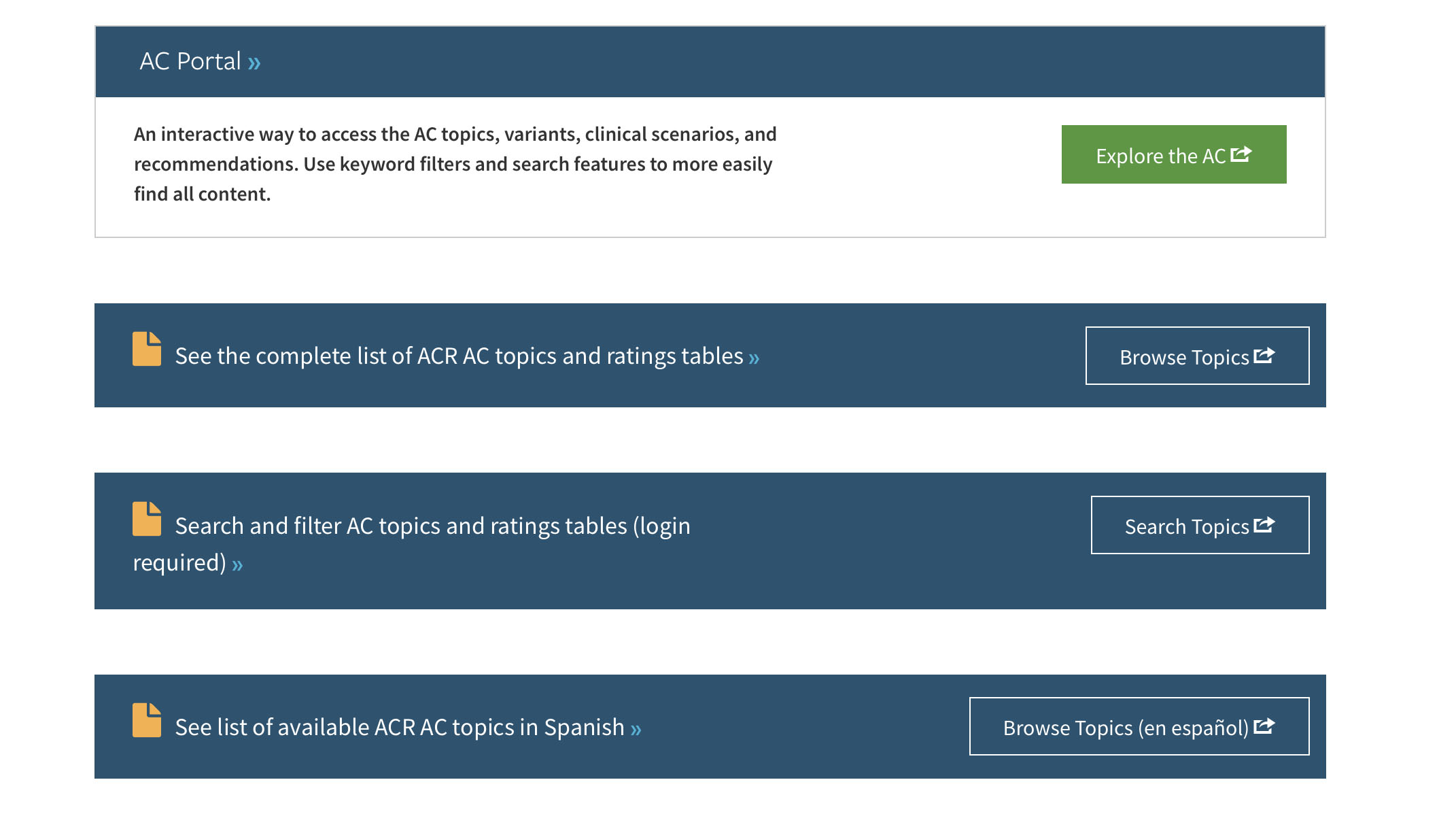Click the external-link icon in Browse Topics

(1264, 355)
